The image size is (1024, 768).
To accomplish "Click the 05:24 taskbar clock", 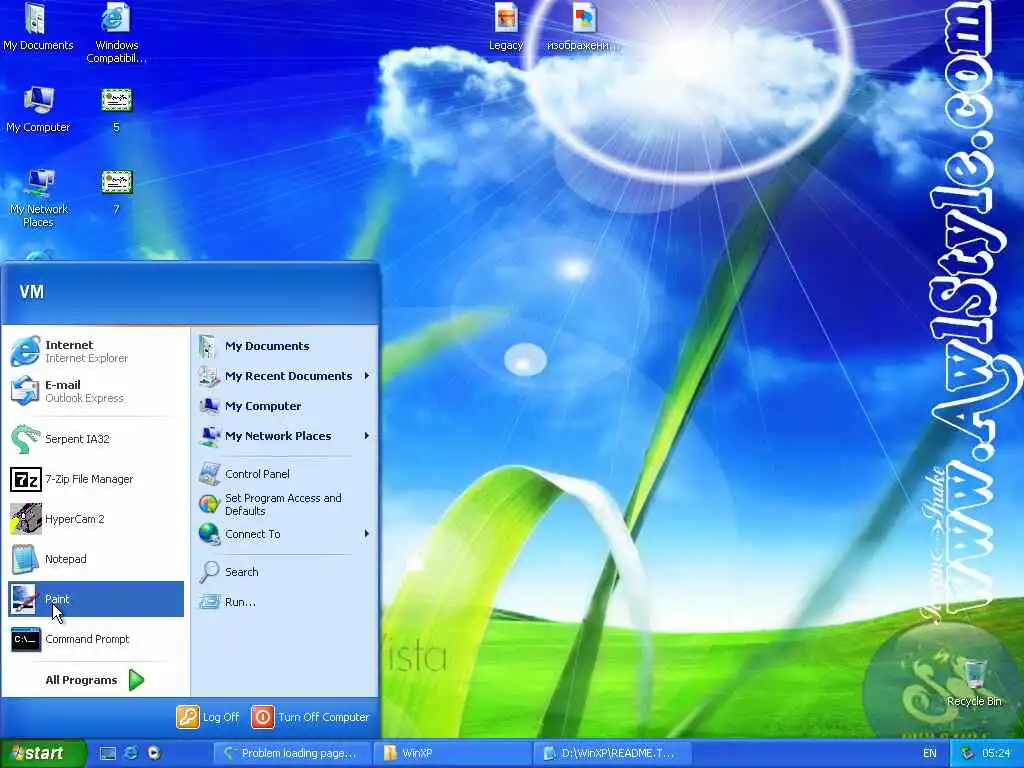I will [x=996, y=753].
